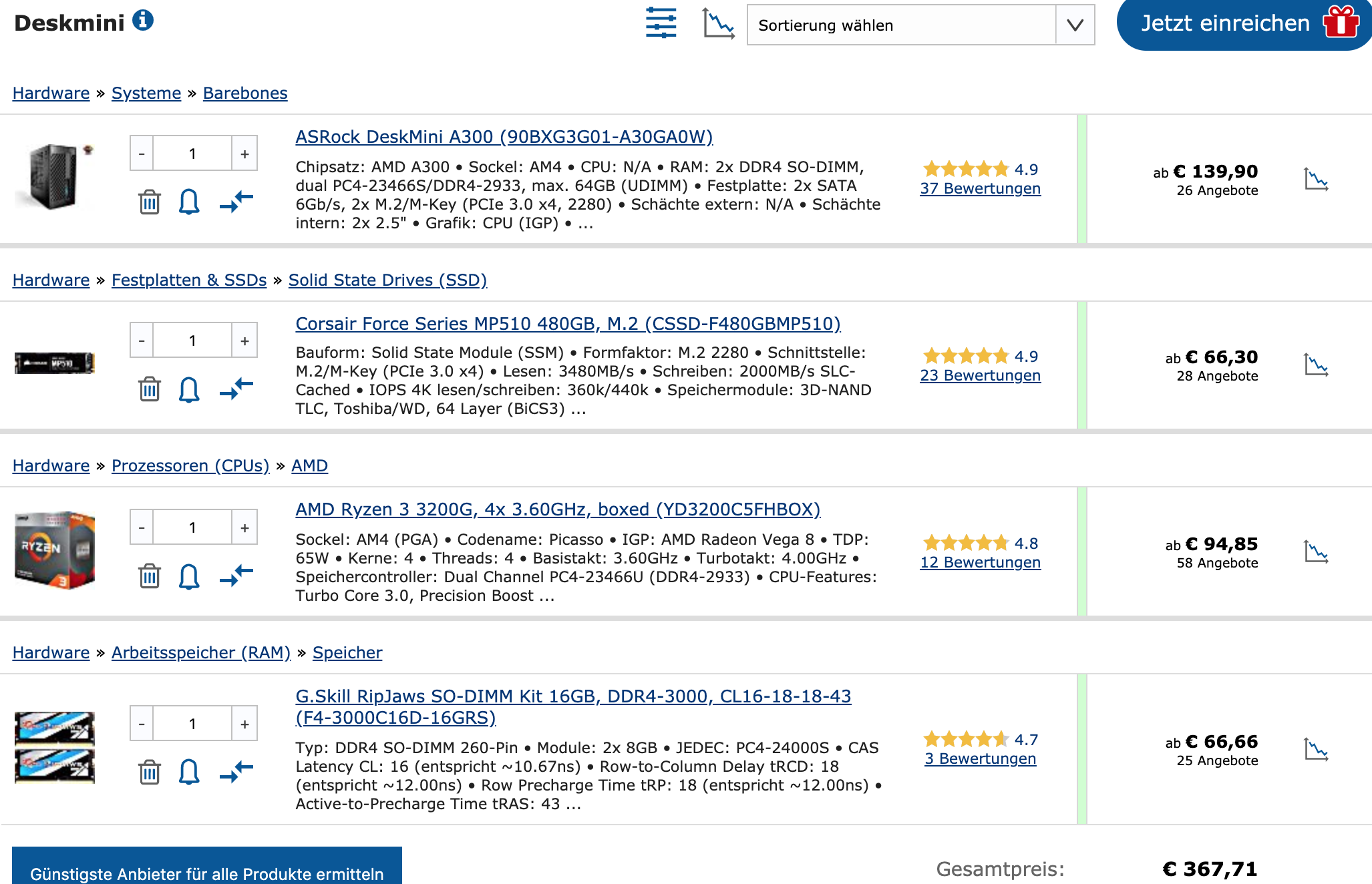The width and height of the screenshot is (1372, 884).
Task: Open the 37 Bewertungen reviews link
Action: [980, 189]
